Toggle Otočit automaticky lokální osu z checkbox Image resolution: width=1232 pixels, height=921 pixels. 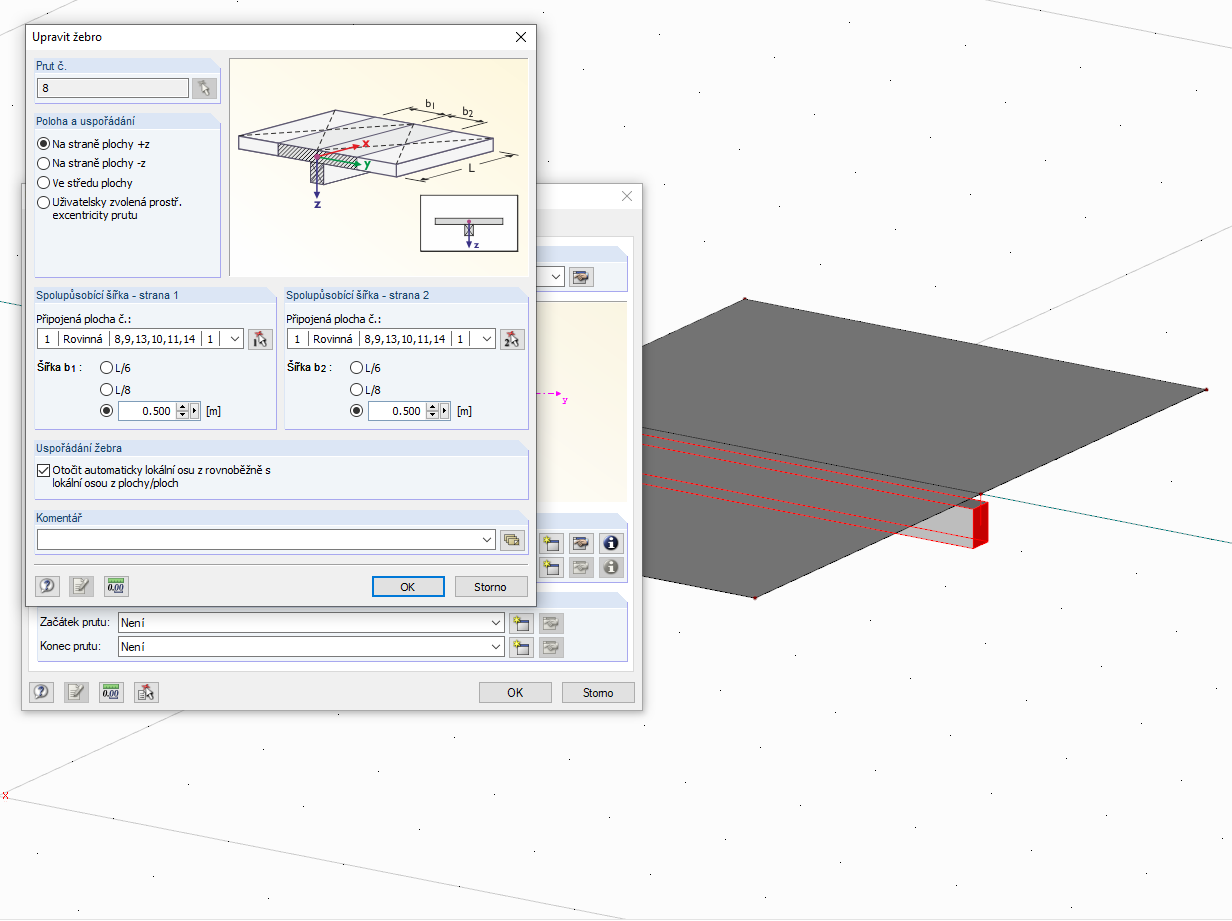click(x=43, y=470)
